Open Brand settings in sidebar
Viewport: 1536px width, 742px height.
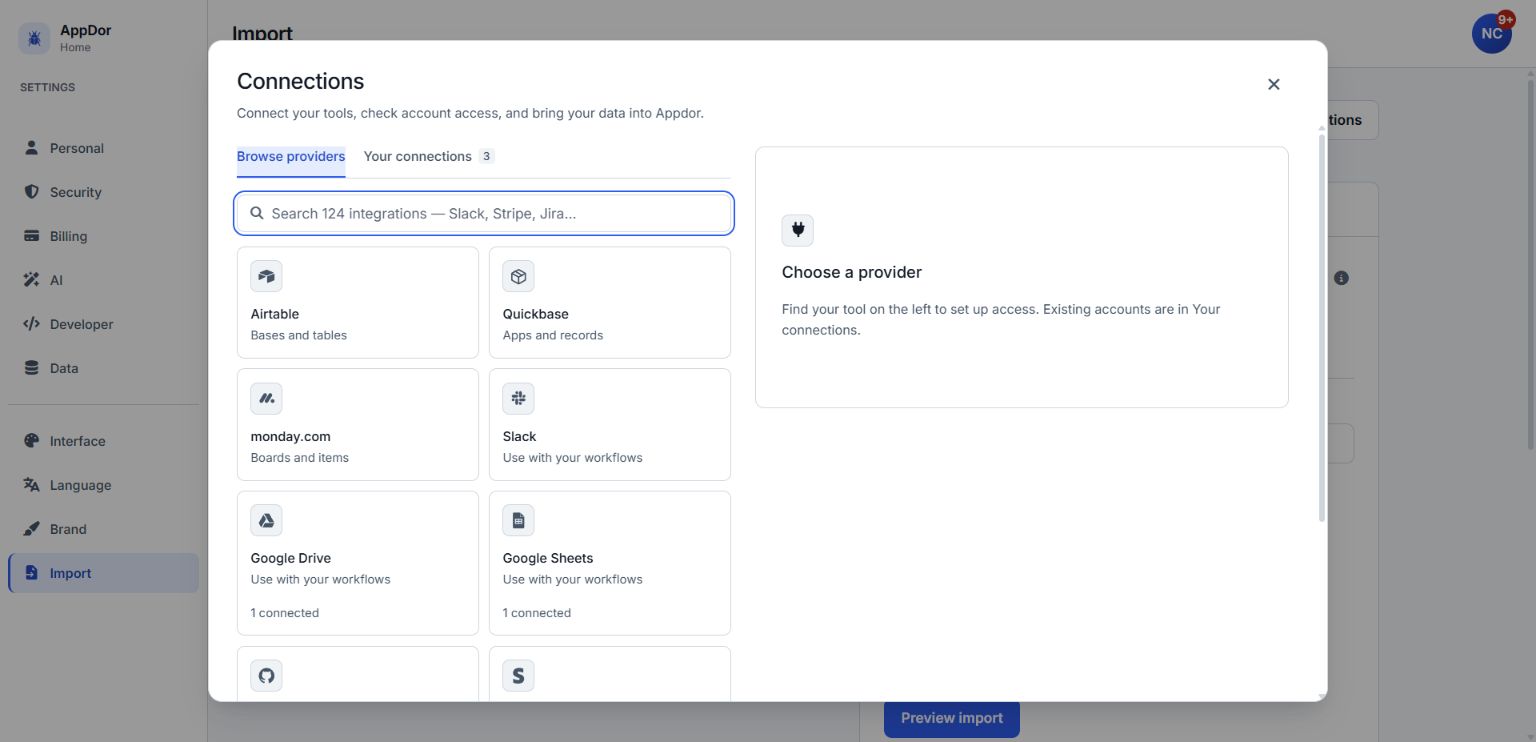tap(103, 529)
